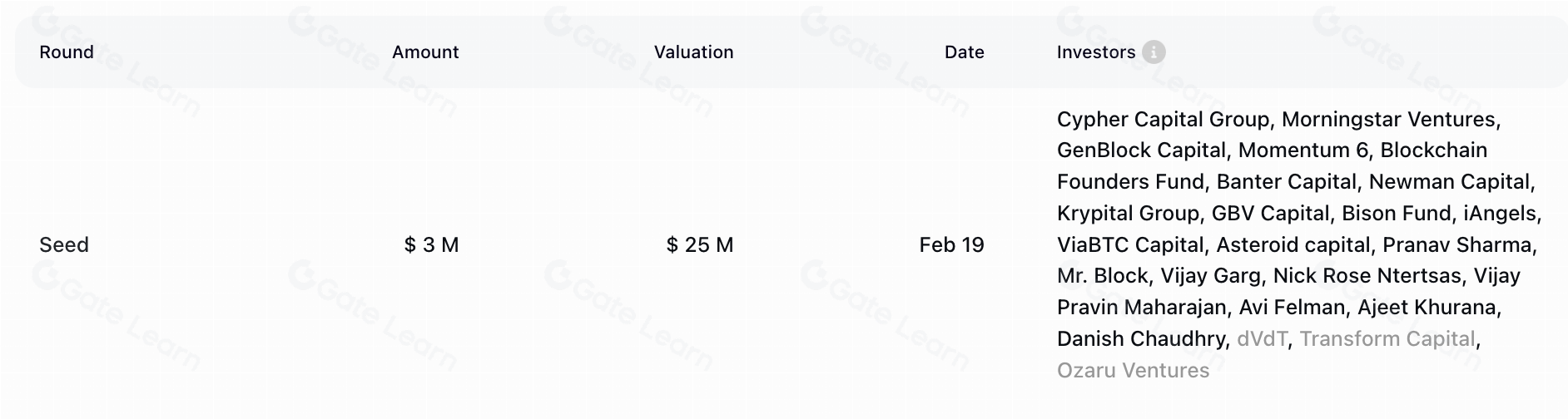Click the info icon beside Investors

1154,52
